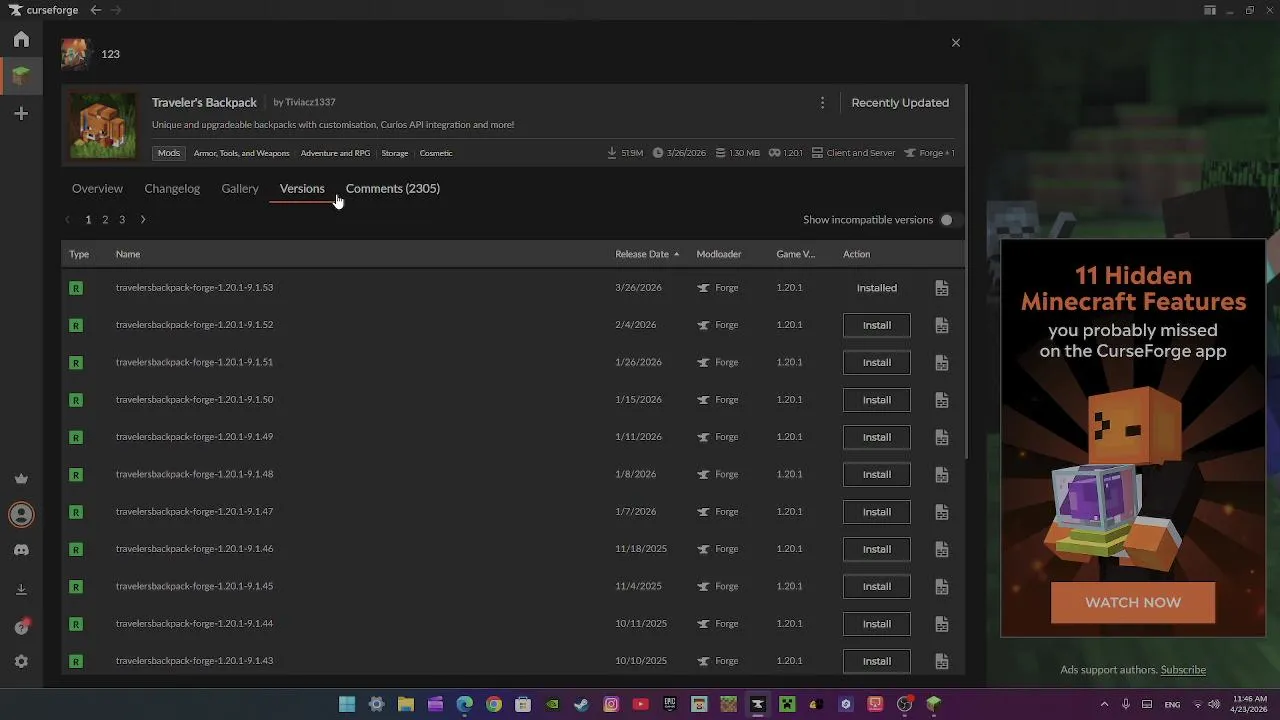Screen dimensions: 1280x720
Task: View changelog icon for version 9.1.45
Action: coord(941,586)
